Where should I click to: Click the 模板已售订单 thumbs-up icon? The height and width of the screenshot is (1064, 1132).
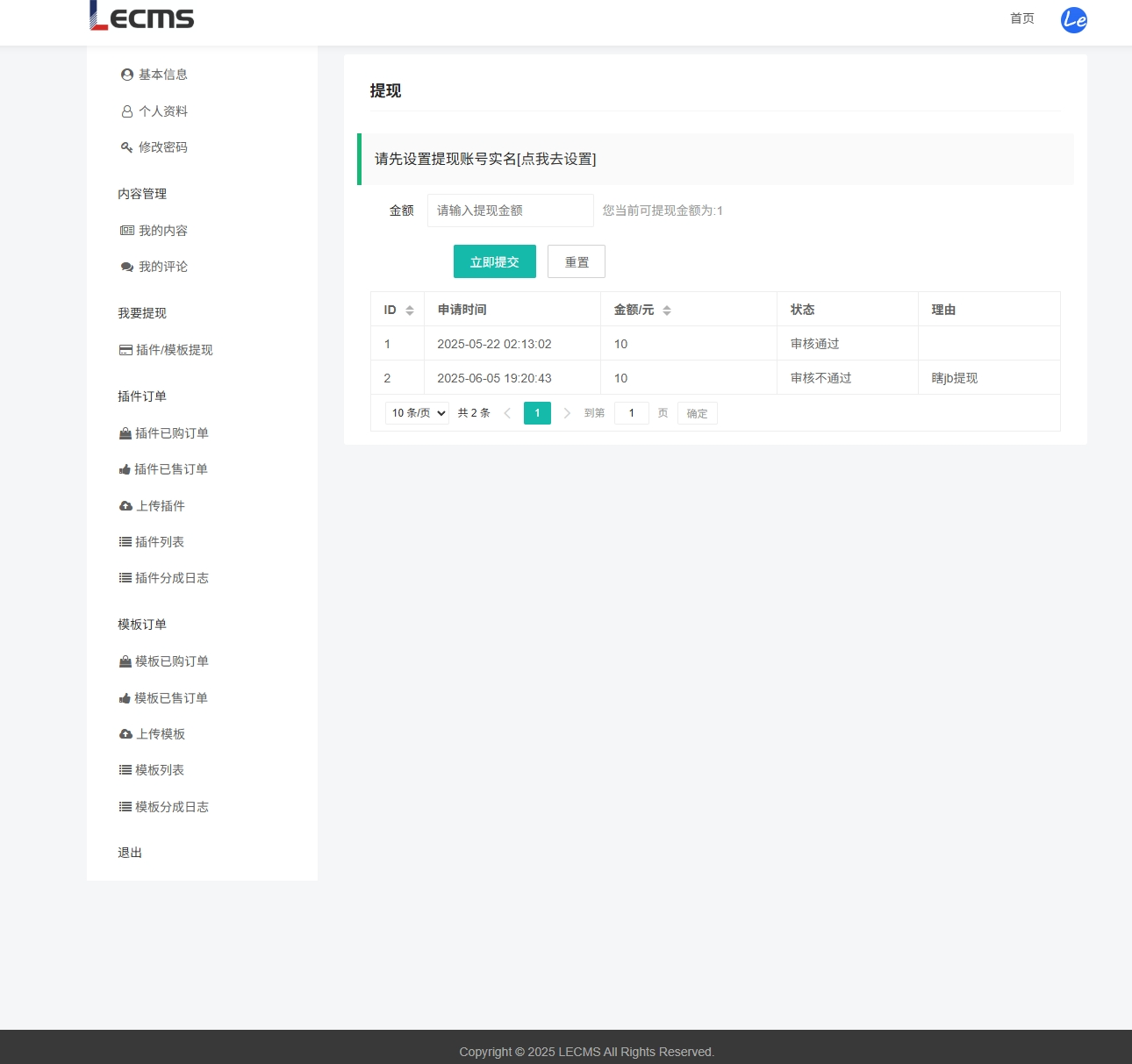(x=125, y=698)
